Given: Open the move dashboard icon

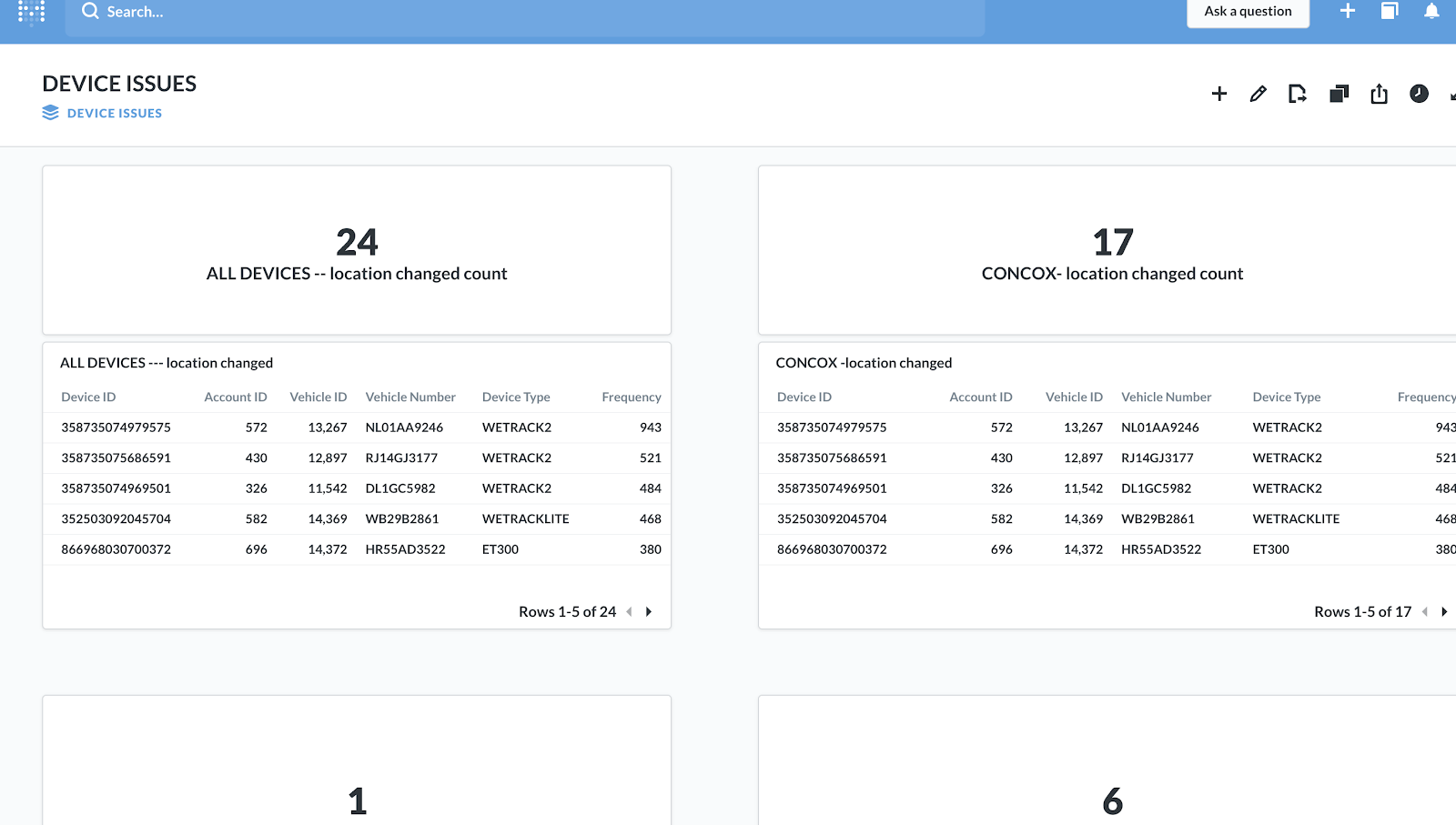Looking at the screenshot, I should (x=1298, y=94).
